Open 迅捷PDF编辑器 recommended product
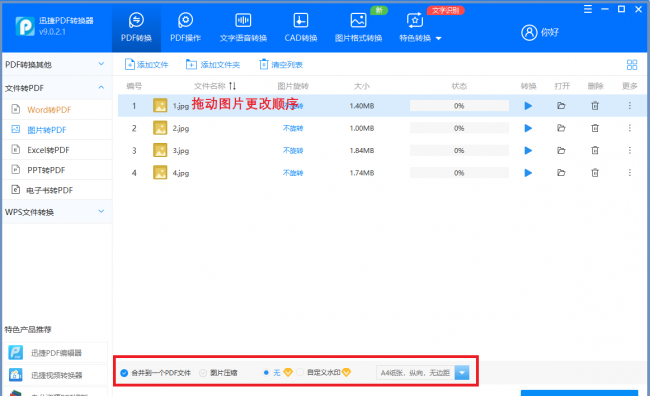Image resolution: width=650 pixels, height=396 pixels. (55, 353)
